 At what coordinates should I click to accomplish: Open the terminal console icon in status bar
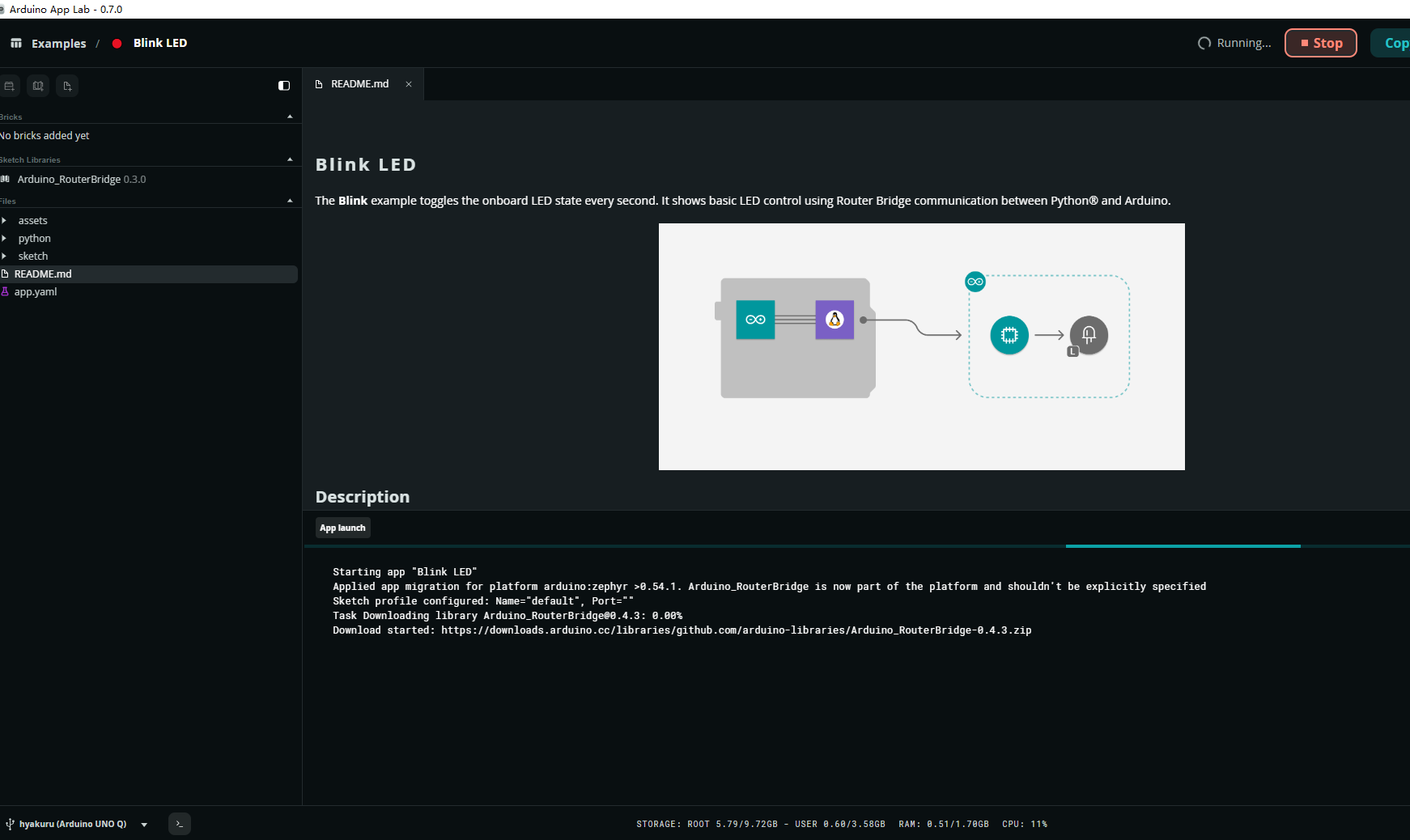point(179,824)
